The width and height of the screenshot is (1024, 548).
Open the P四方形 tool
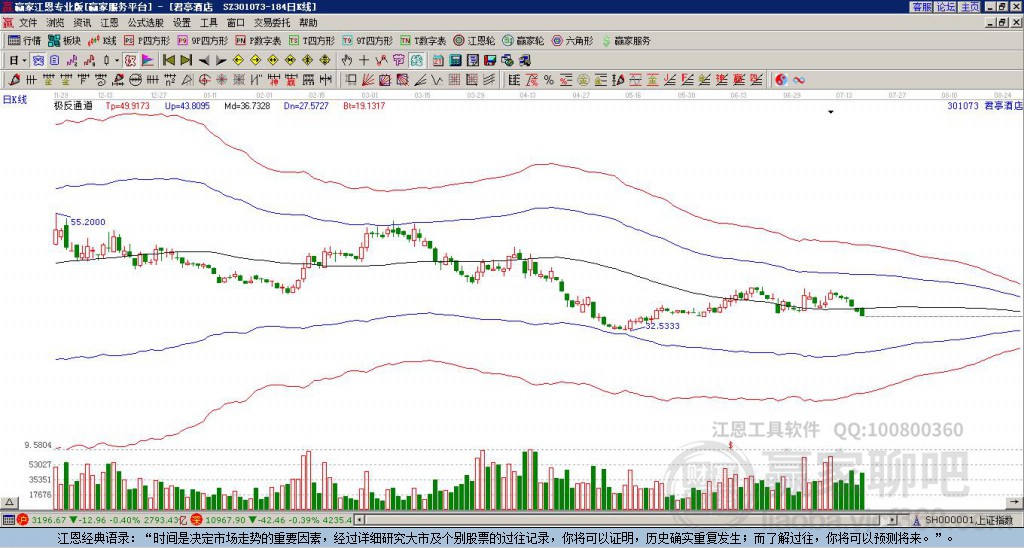(x=146, y=40)
